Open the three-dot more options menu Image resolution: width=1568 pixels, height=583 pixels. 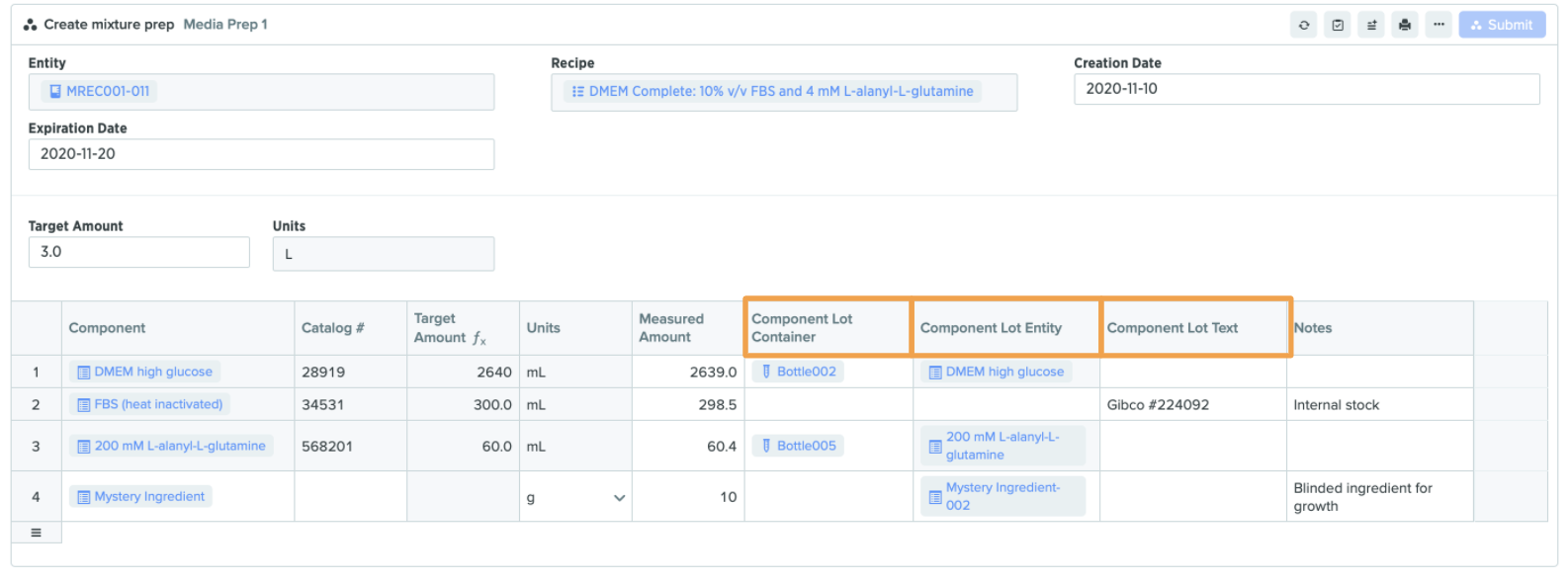coord(1438,25)
